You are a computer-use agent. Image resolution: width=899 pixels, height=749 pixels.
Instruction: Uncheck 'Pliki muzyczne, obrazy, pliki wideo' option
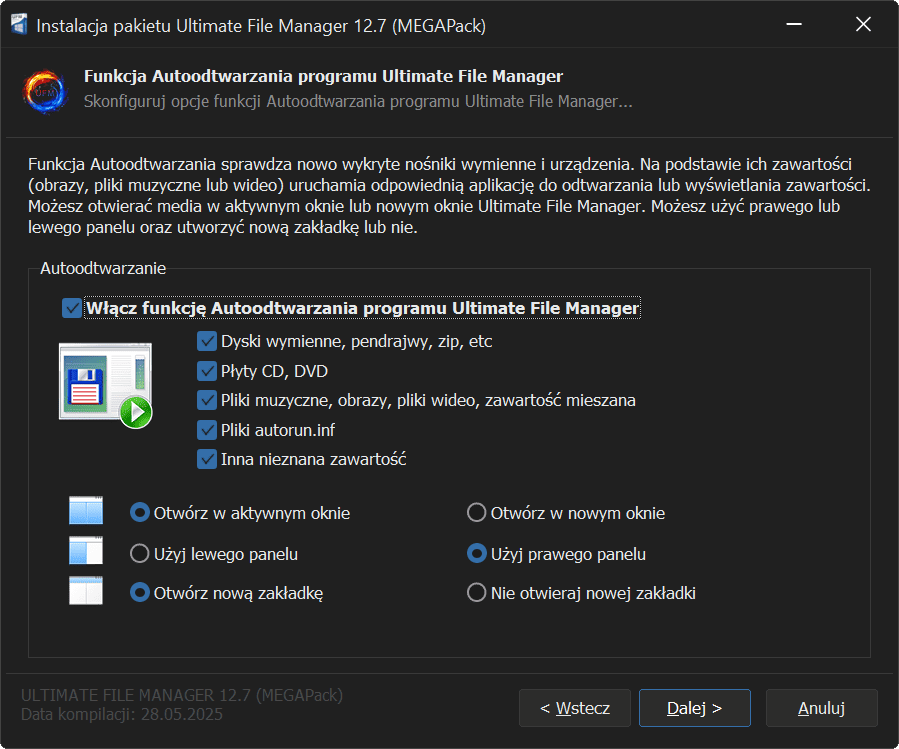click(x=208, y=400)
